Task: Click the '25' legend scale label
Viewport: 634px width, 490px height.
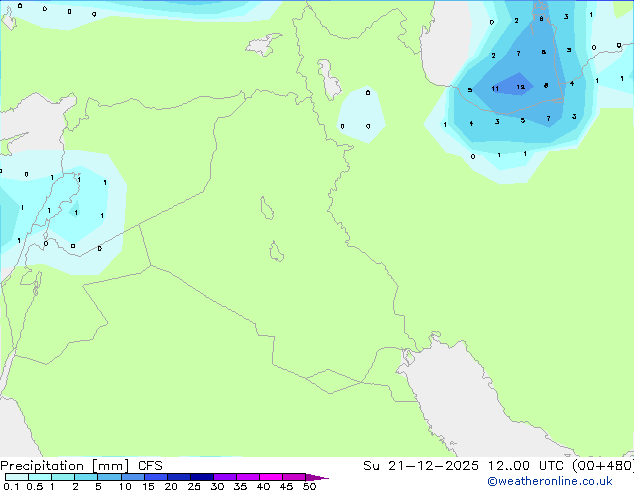Action: 194,486
